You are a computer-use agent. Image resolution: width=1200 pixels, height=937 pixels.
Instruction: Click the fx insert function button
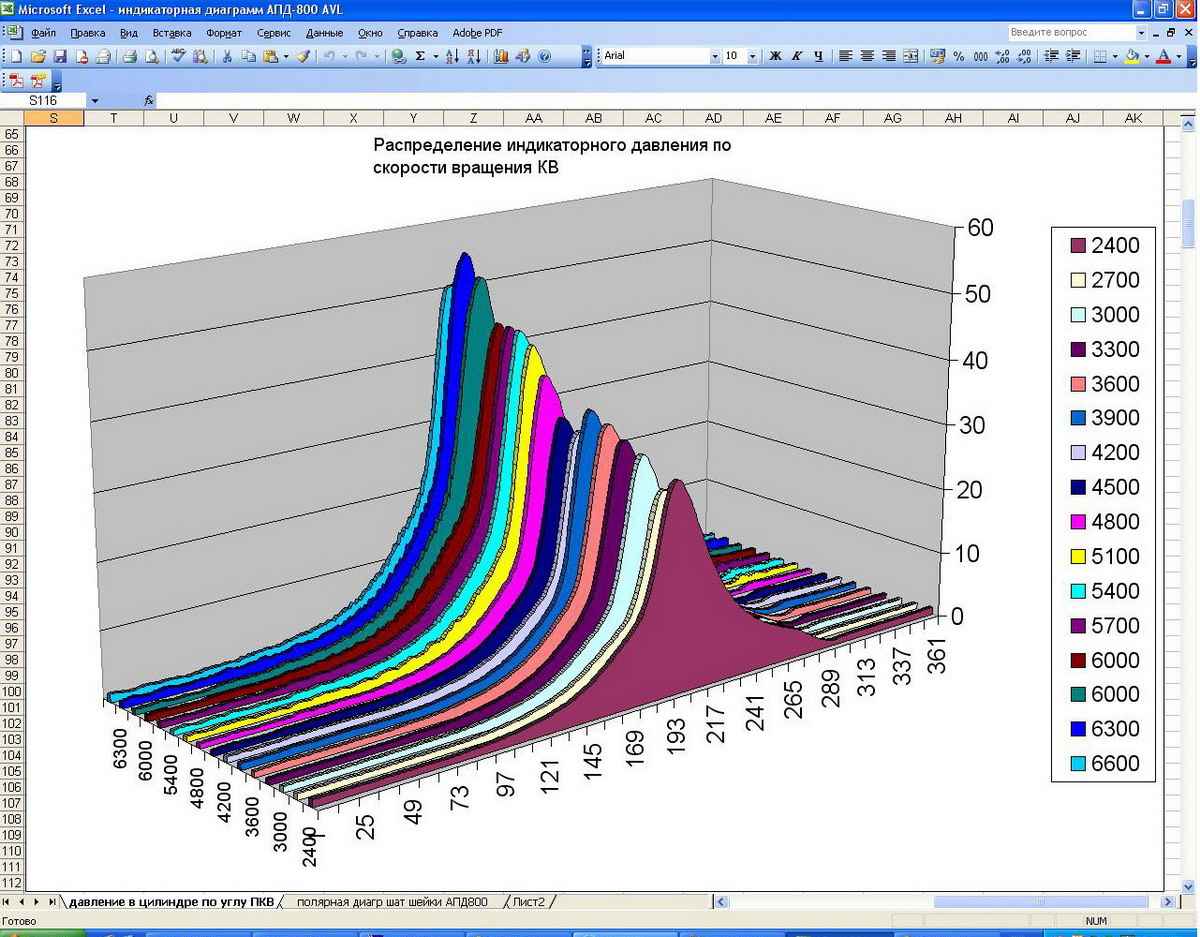pos(148,101)
